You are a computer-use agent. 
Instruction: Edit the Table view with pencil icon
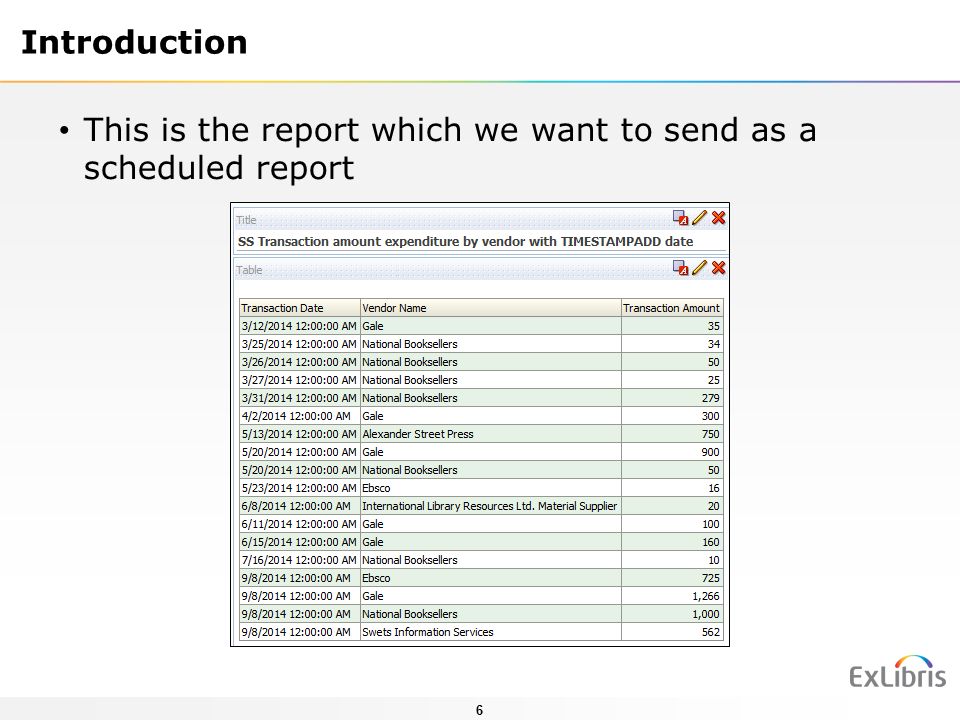[x=699, y=268]
